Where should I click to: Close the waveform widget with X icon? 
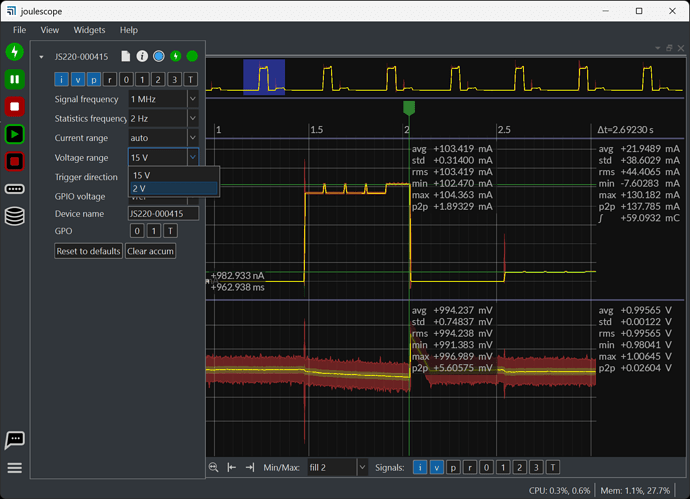681,48
